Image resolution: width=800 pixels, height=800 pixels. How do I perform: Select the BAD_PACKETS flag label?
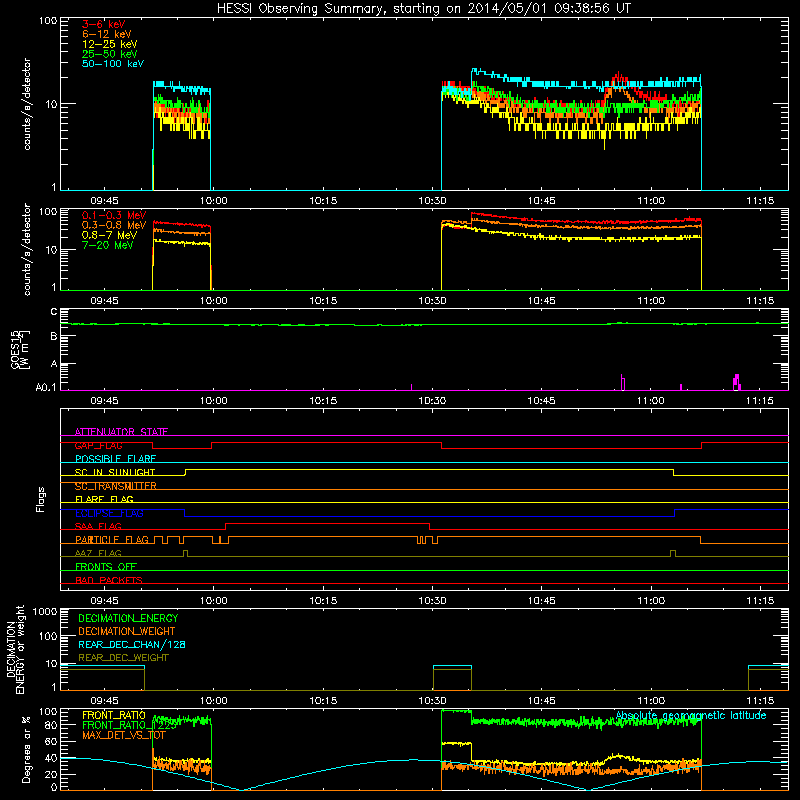point(109,580)
